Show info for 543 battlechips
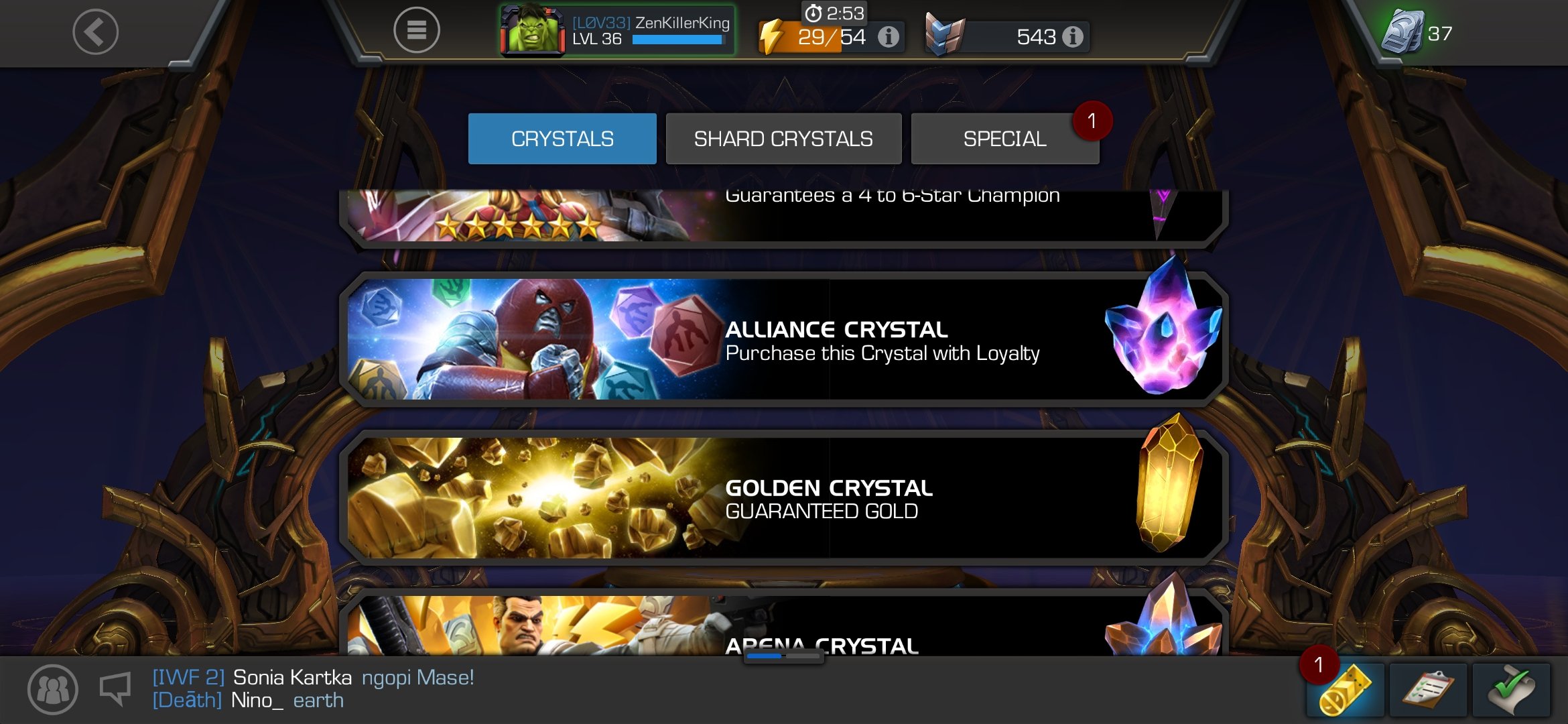Viewport: 1568px width, 724px height. pyautogui.click(x=1073, y=37)
